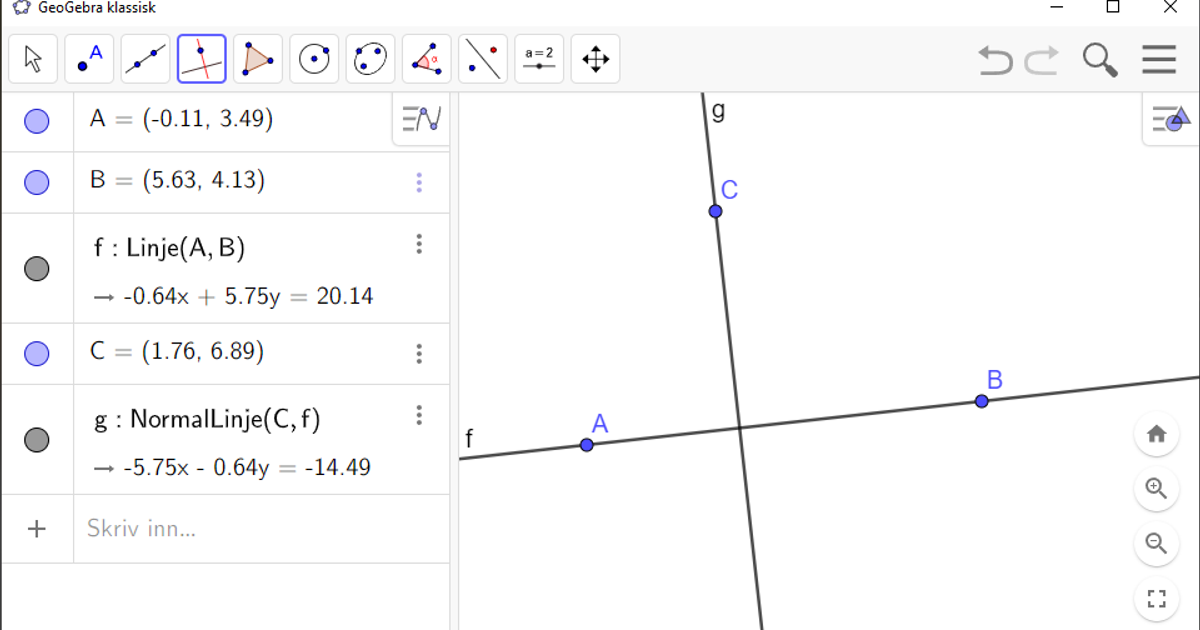This screenshot has height=630, width=1200.
Task: Open the three-dot menu for point B
Action: (x=419, y=182)
